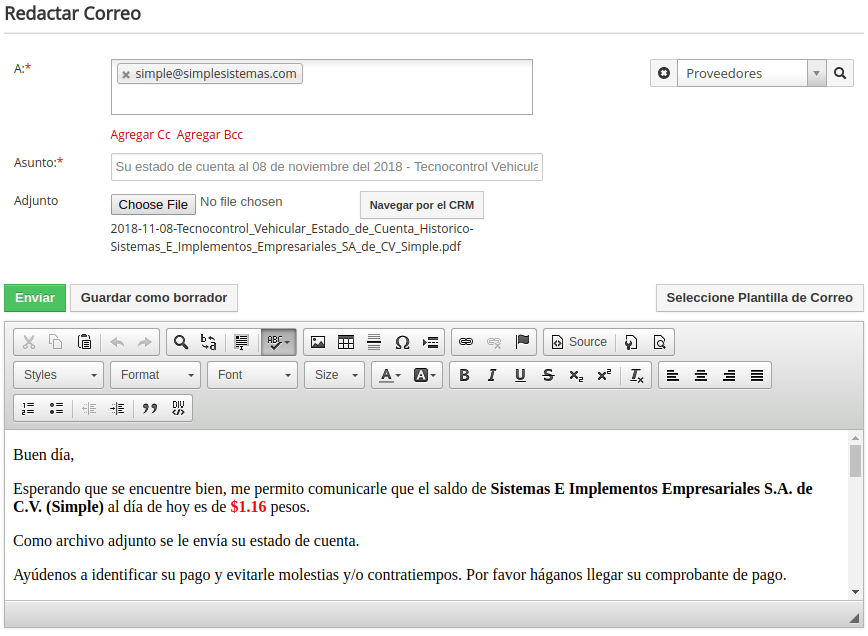Screen dimensions: 868x636
Task: Click the round icon left of Proveedores
Action: [x=664, y=73]
